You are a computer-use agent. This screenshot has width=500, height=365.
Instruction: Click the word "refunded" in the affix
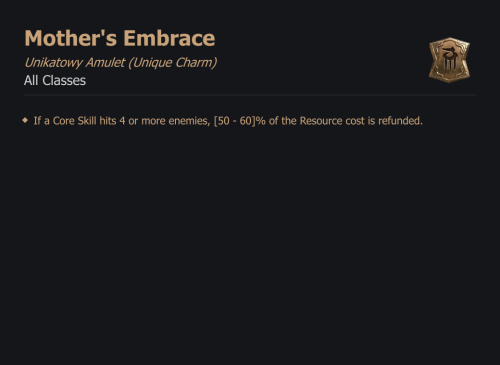pyautogui.click(x=399, y=121)
